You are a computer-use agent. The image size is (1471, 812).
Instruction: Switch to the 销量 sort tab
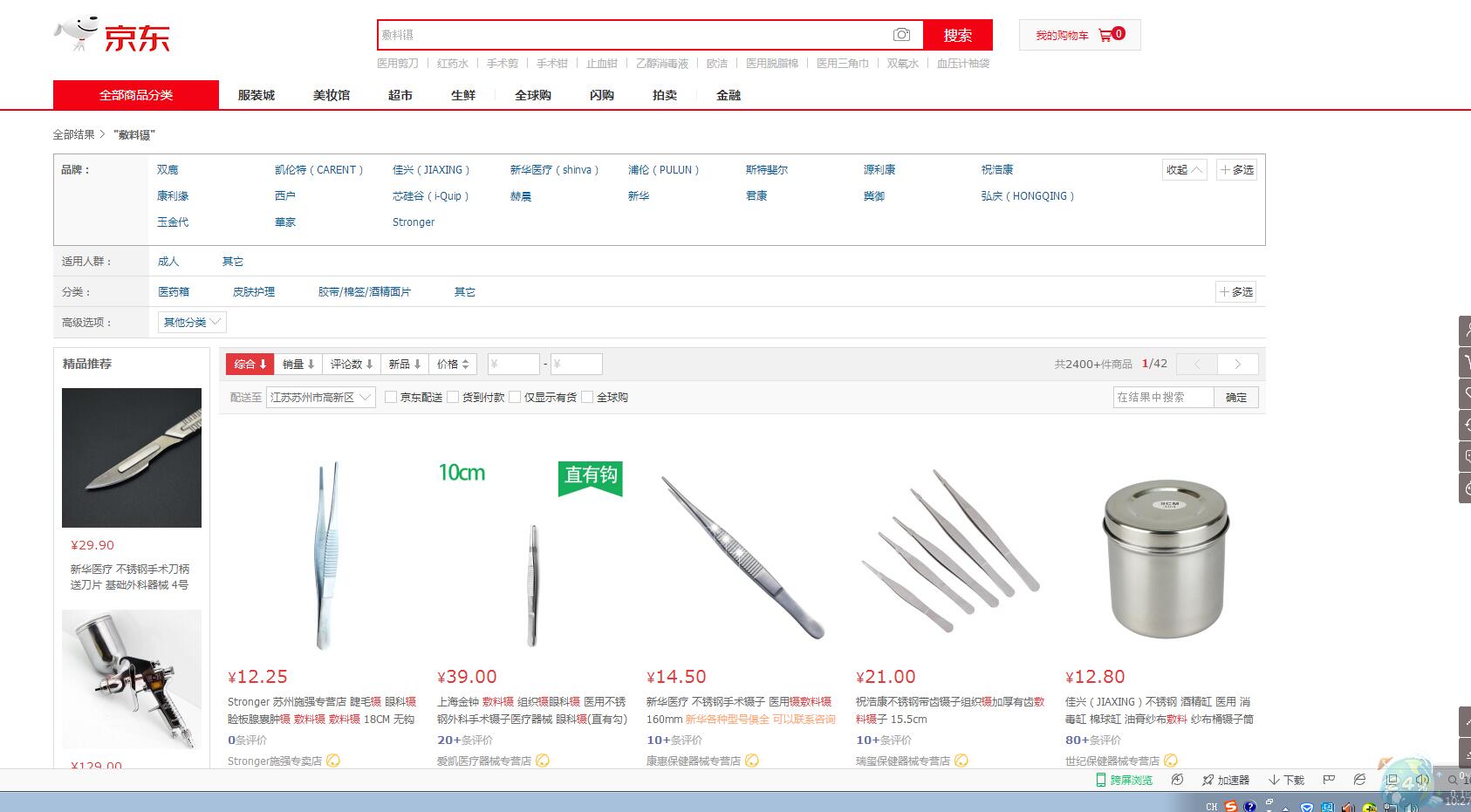(x=298, y=364)
